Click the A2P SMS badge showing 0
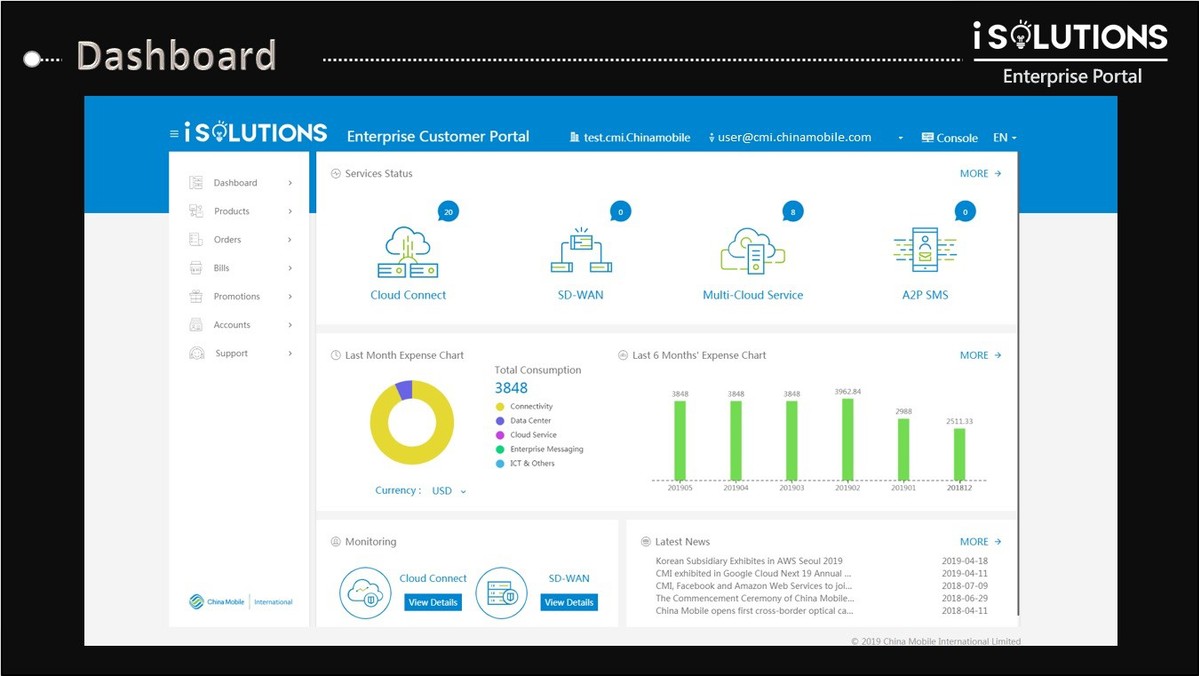Viewport: 1199px width, 676px height. [x=965, y=212]
